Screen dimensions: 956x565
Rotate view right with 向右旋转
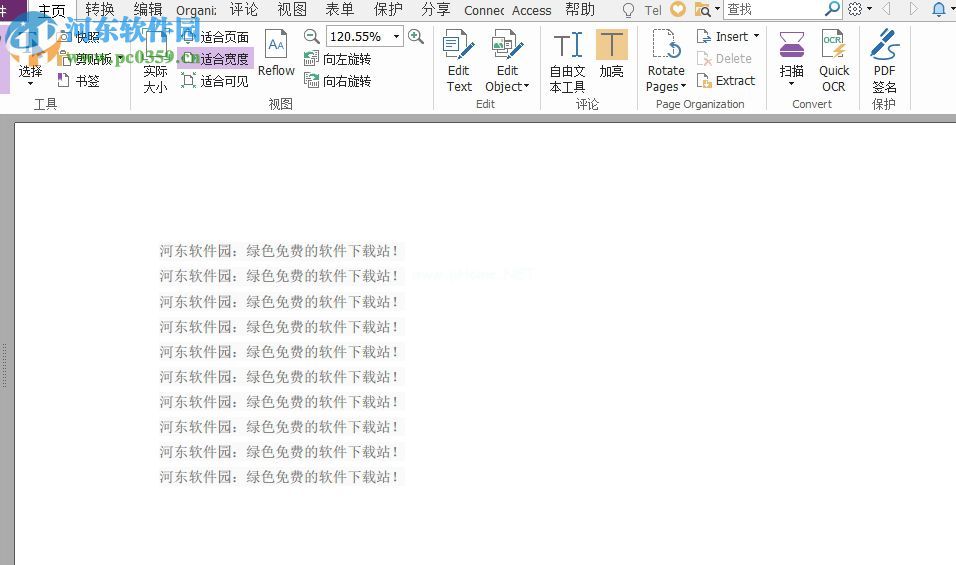click(x=337, y=80)
